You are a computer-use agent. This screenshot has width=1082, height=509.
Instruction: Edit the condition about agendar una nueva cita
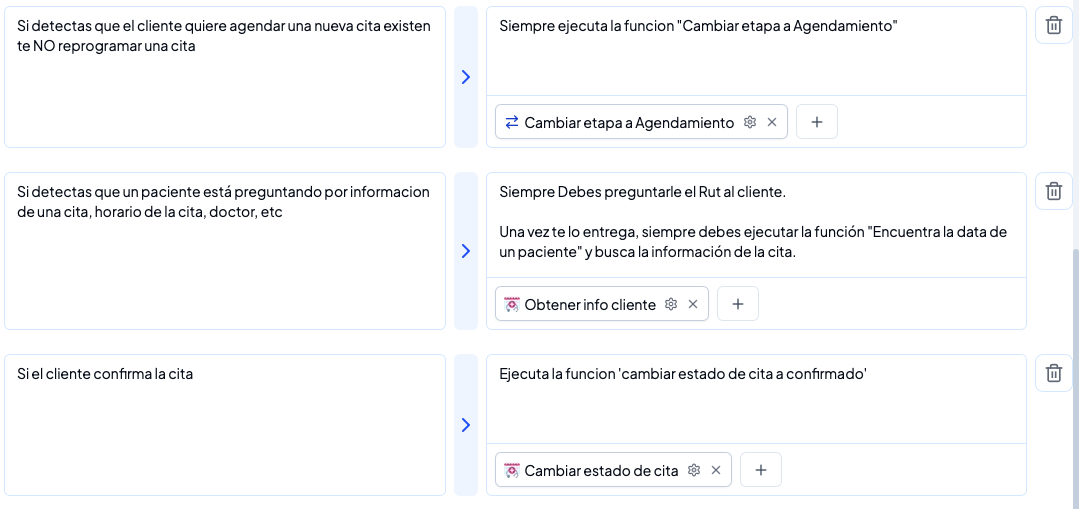coord(225,76)
